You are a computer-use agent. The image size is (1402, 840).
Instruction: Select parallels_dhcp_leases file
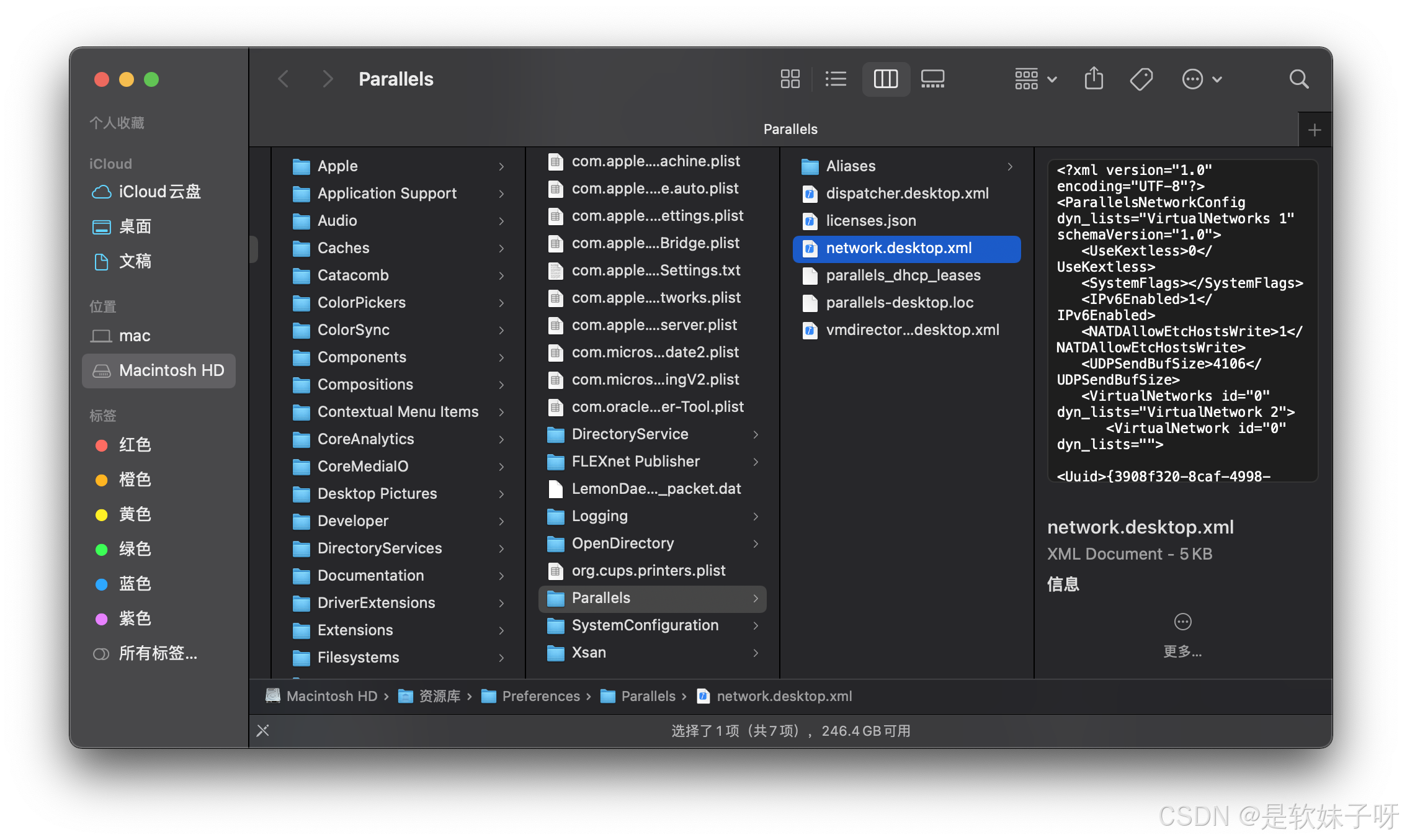[x=907, y=275]
